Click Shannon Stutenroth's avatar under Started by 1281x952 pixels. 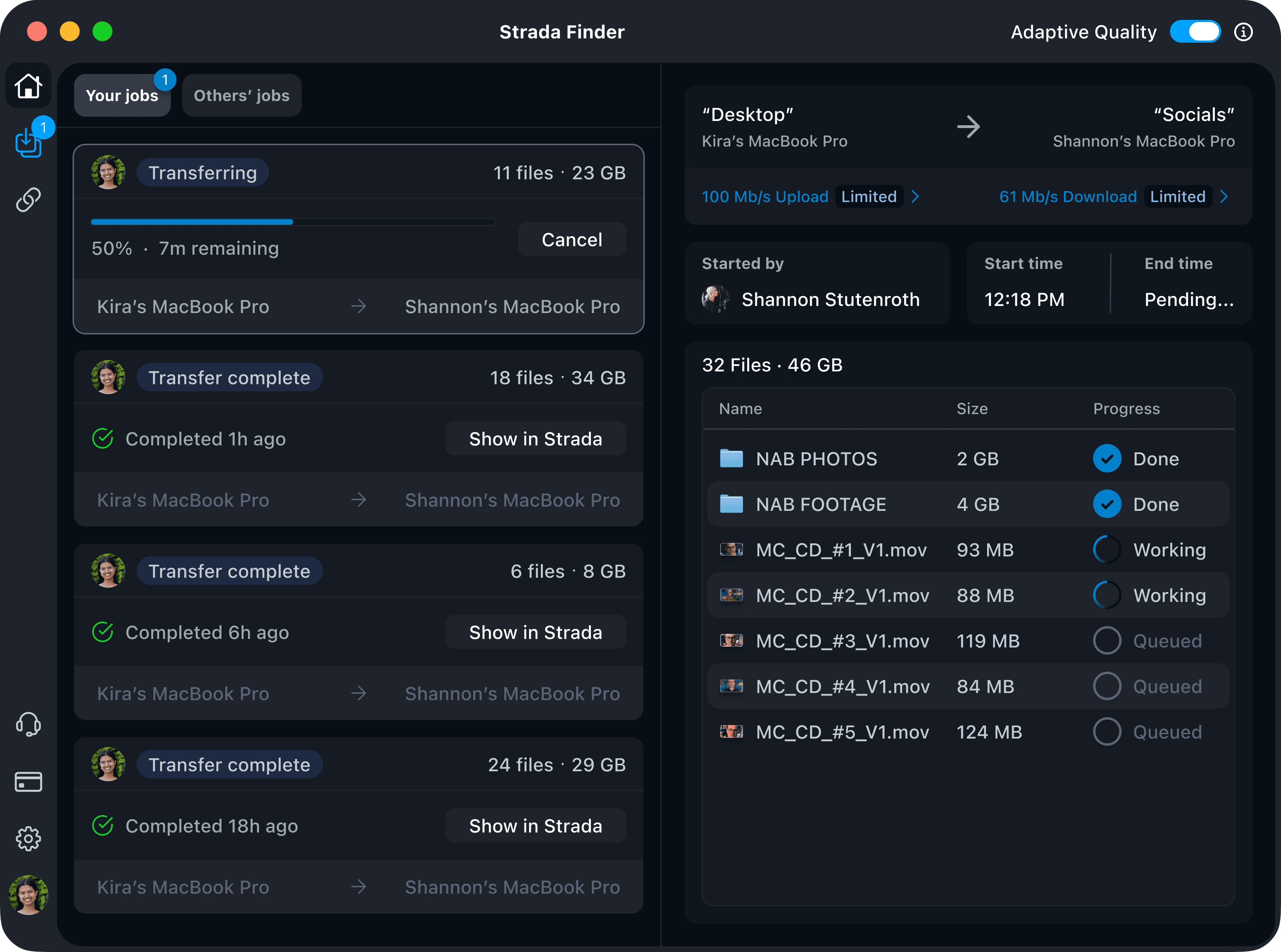(x=716, y=299)
